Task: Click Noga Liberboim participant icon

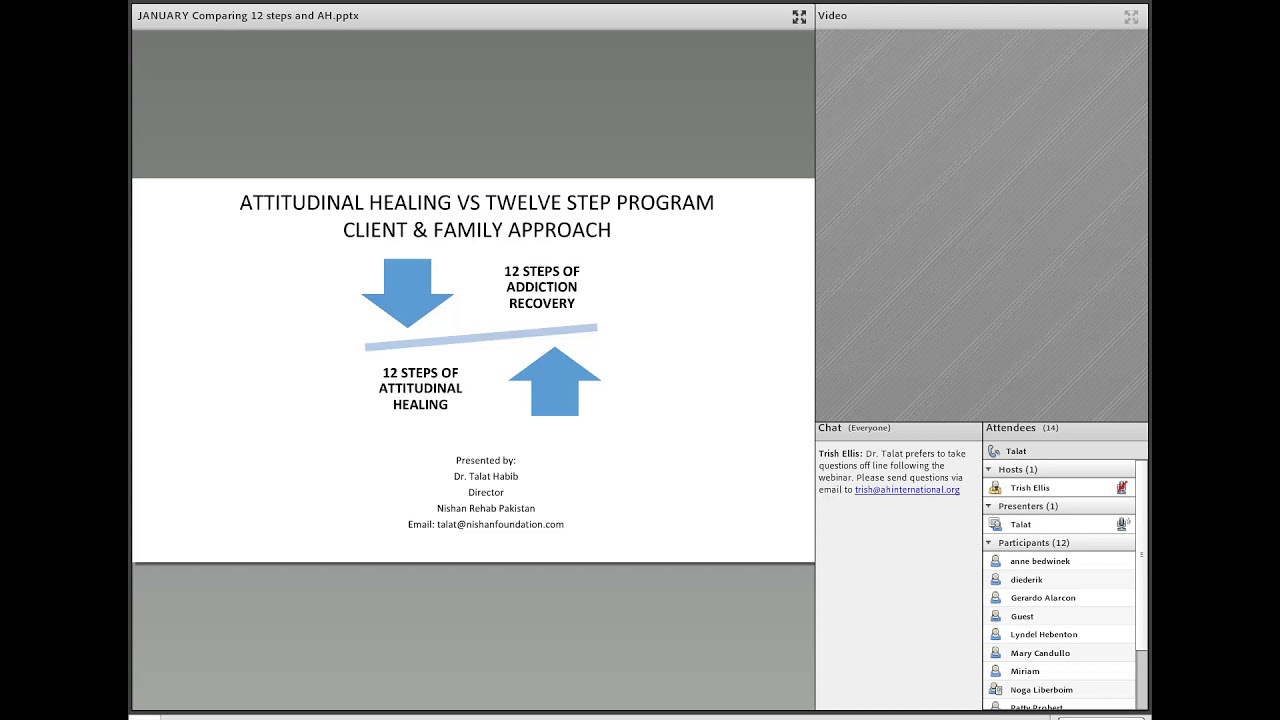Action: [995, 690]
